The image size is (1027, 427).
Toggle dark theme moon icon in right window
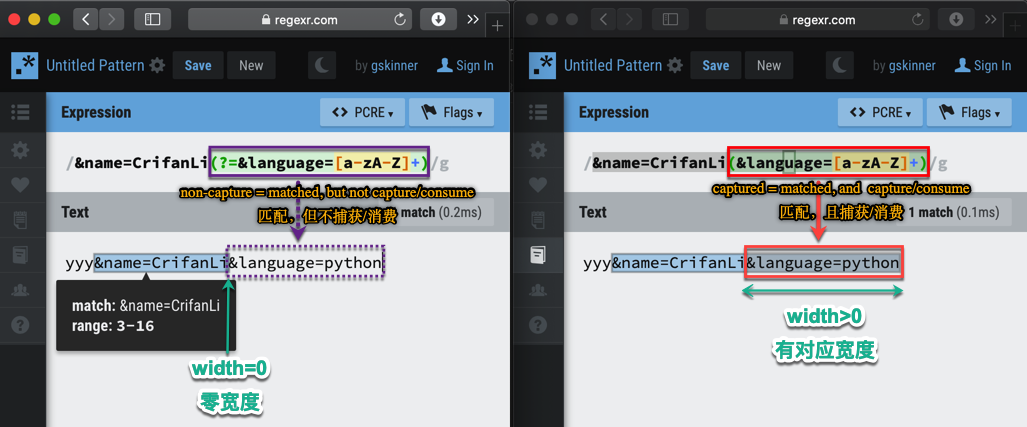point(840,65)
